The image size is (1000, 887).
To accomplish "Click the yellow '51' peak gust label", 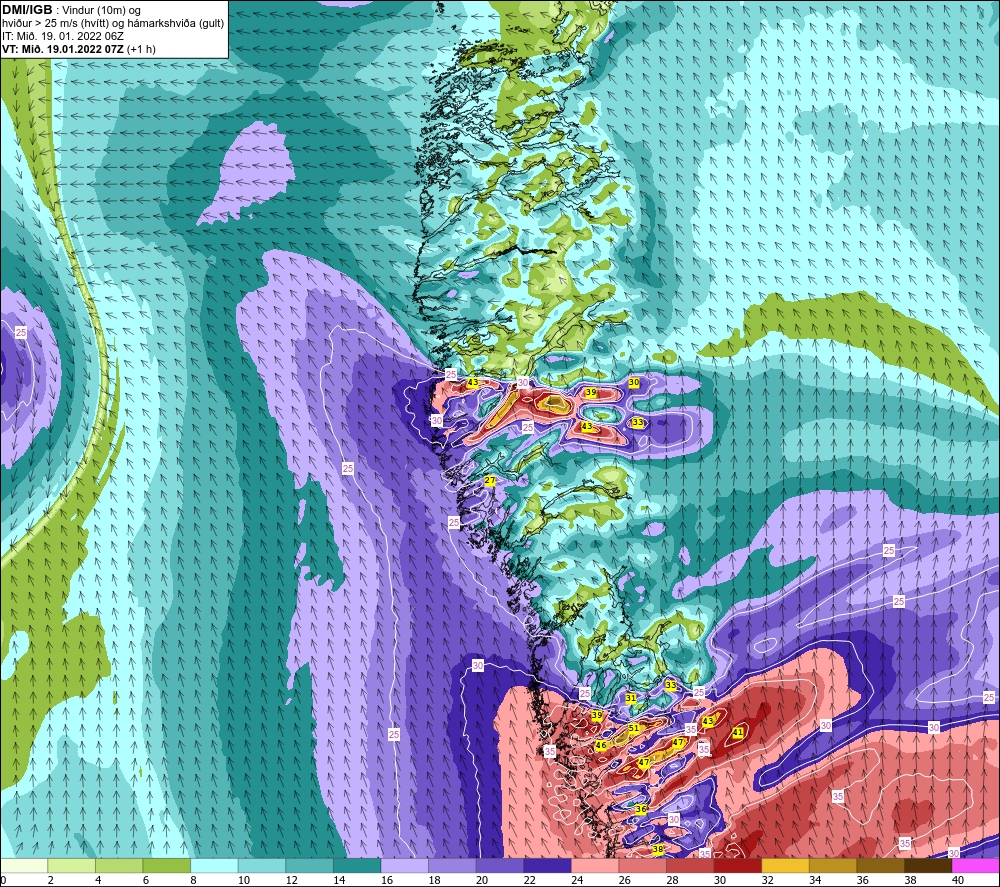I will coord(634,728).
